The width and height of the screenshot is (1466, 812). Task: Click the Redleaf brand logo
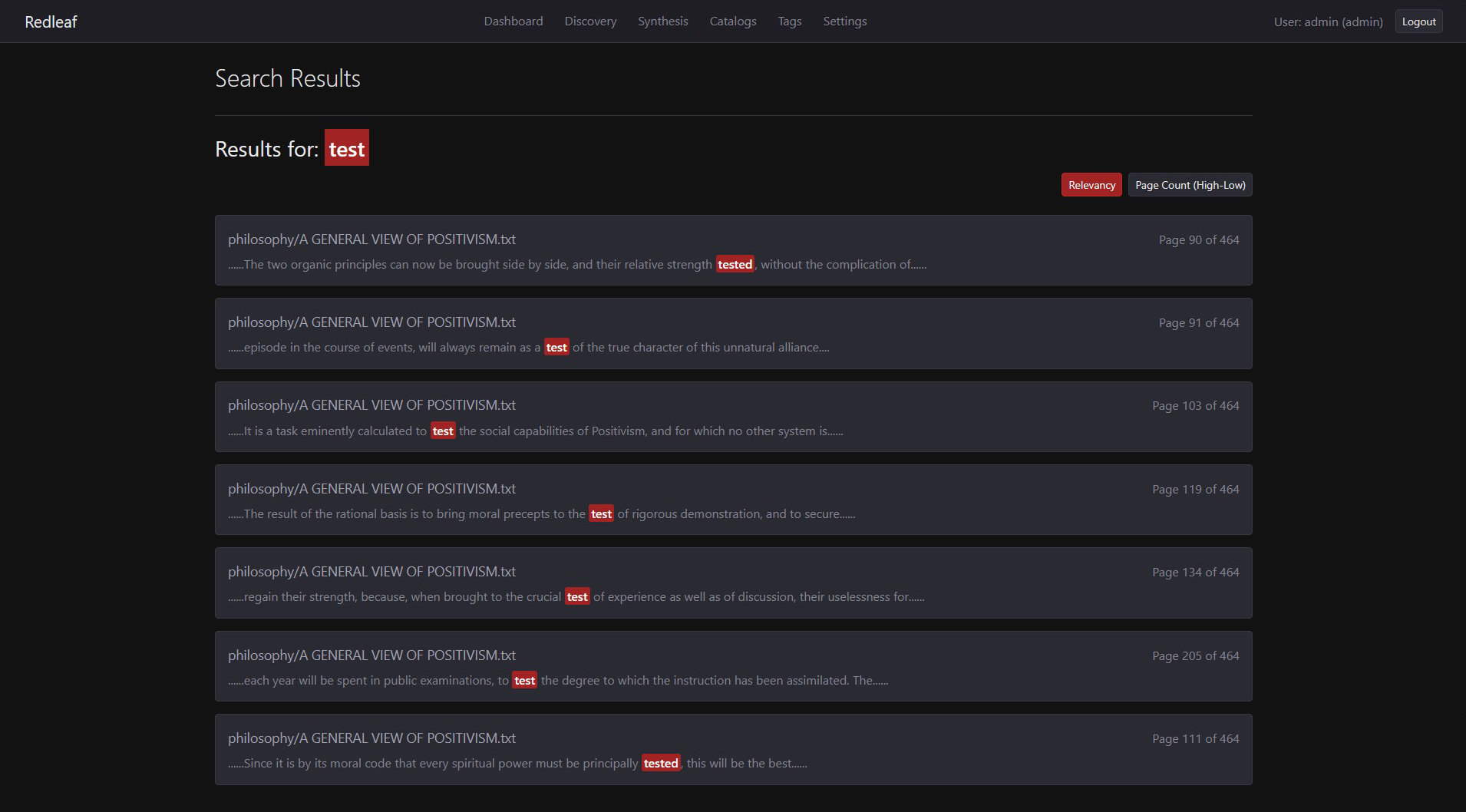[x=51, y=21]
